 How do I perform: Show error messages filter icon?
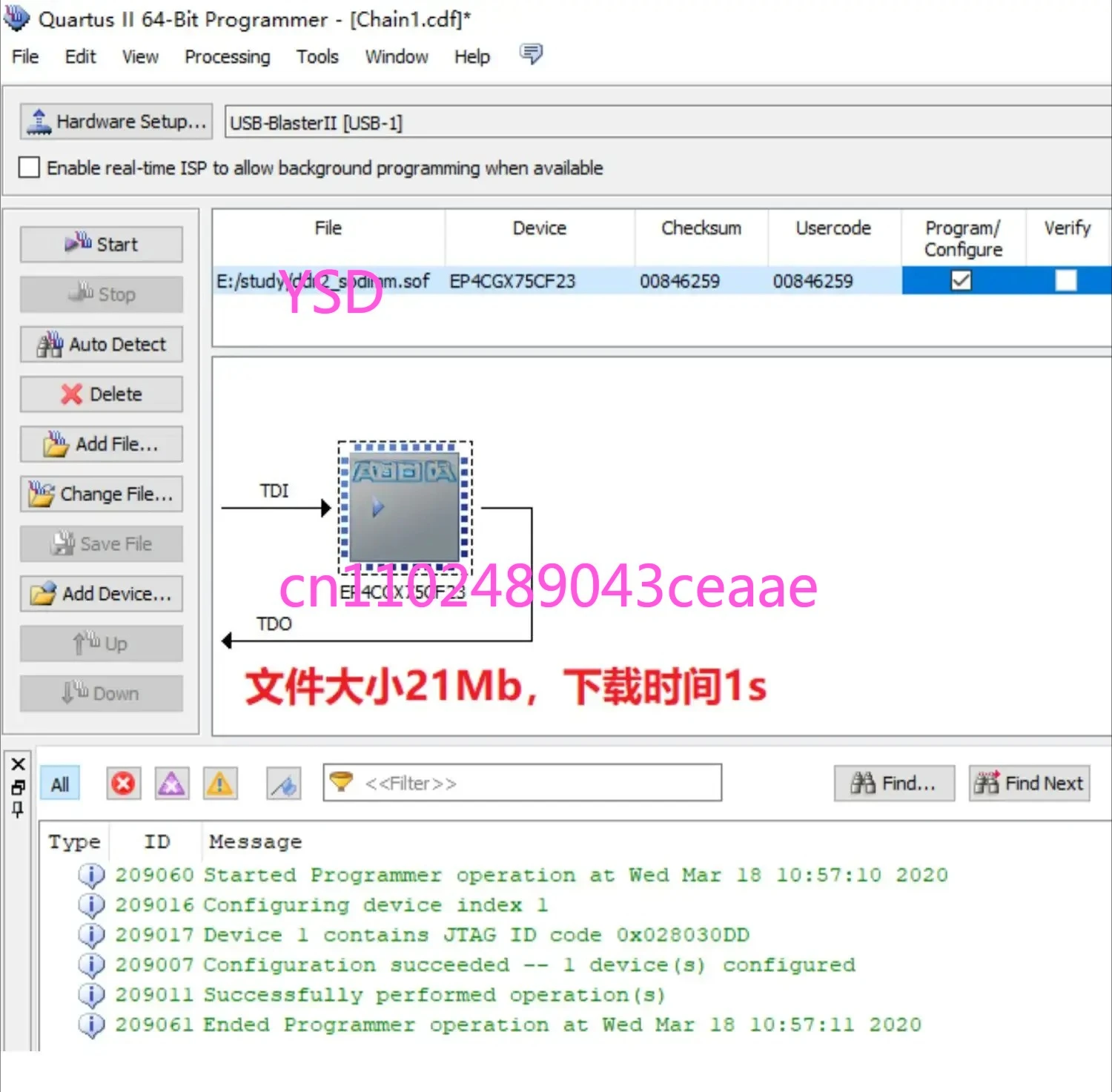123,783
